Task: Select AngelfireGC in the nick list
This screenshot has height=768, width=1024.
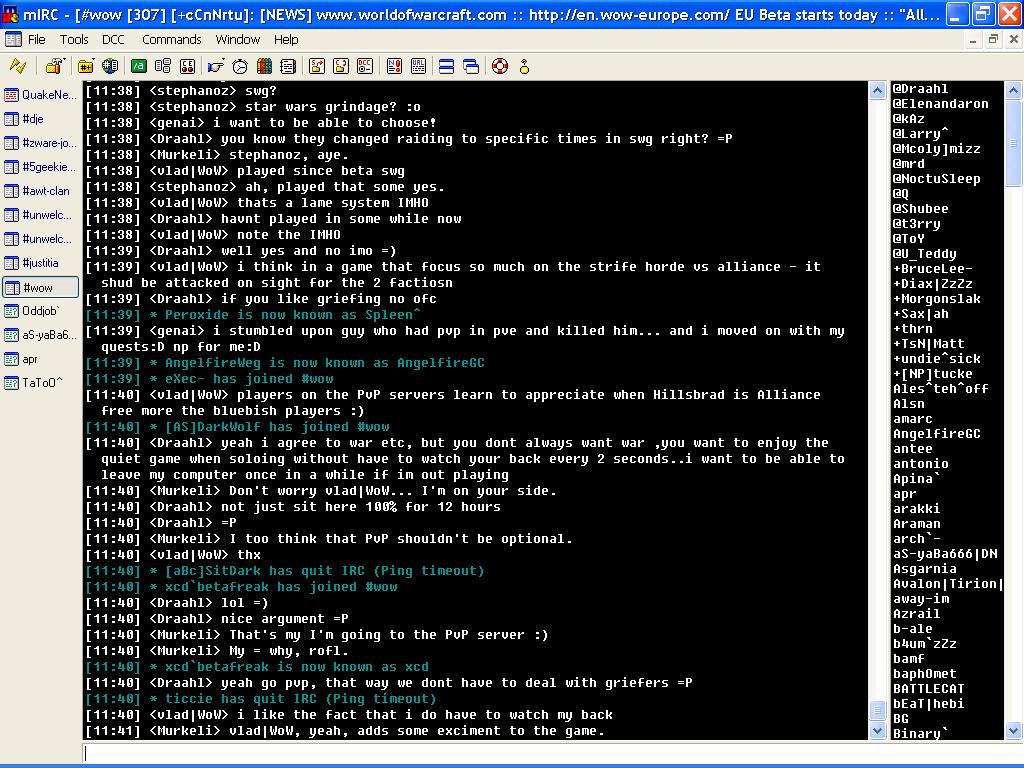Action: click(936, 434)
